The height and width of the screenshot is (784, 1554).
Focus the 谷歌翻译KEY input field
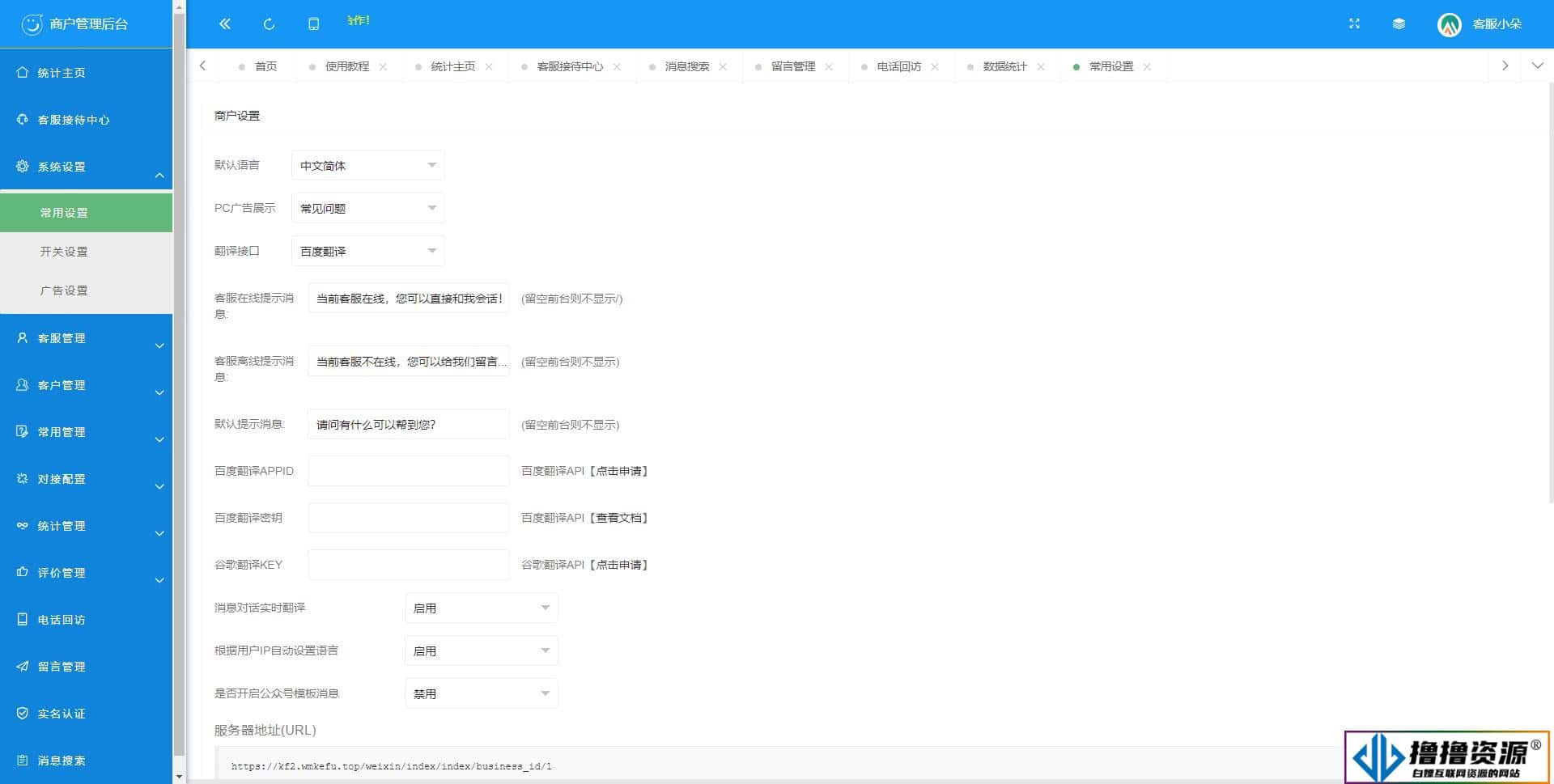[408, 565]
